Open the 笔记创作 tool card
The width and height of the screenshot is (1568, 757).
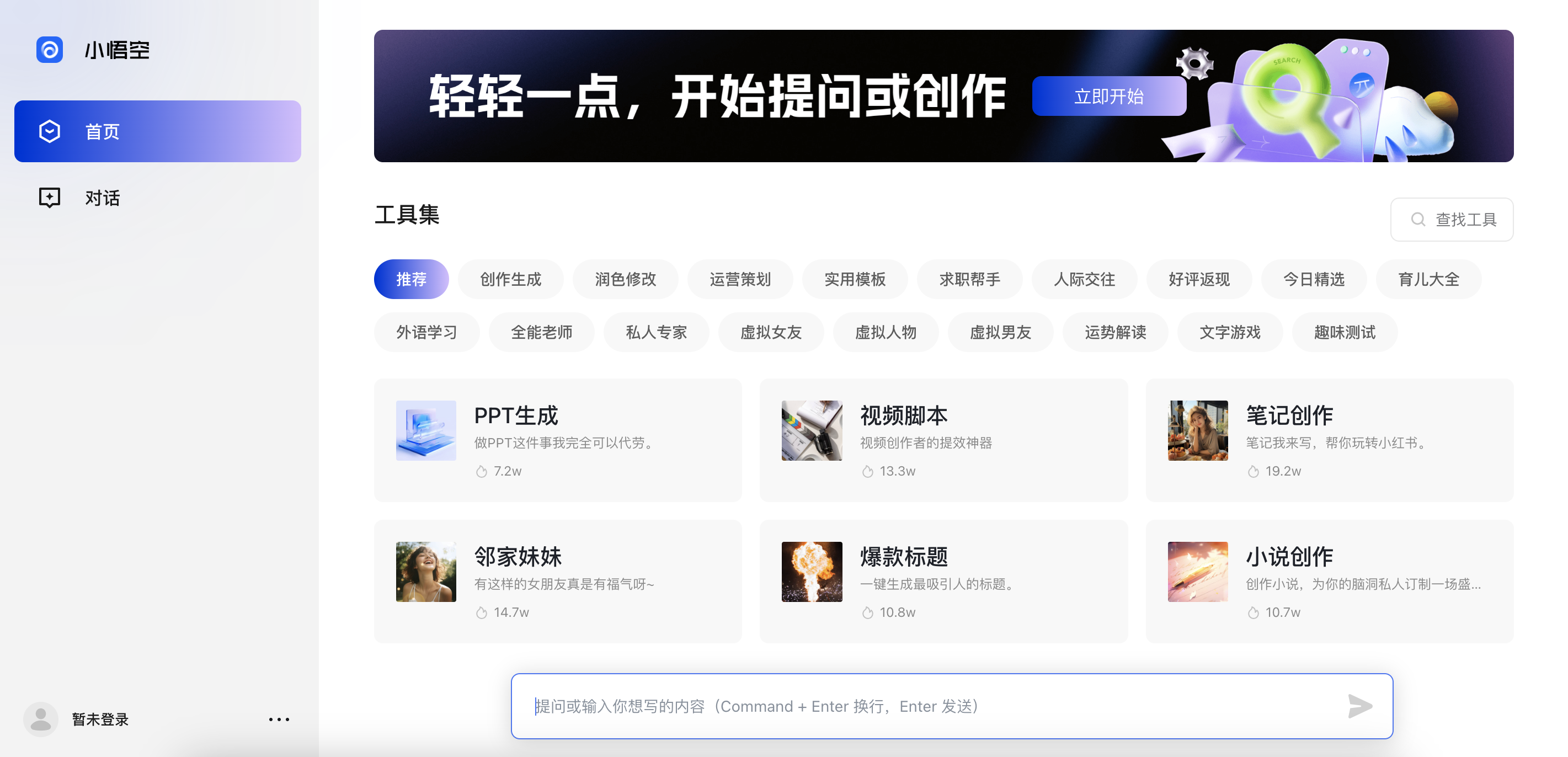[1329, 440]
